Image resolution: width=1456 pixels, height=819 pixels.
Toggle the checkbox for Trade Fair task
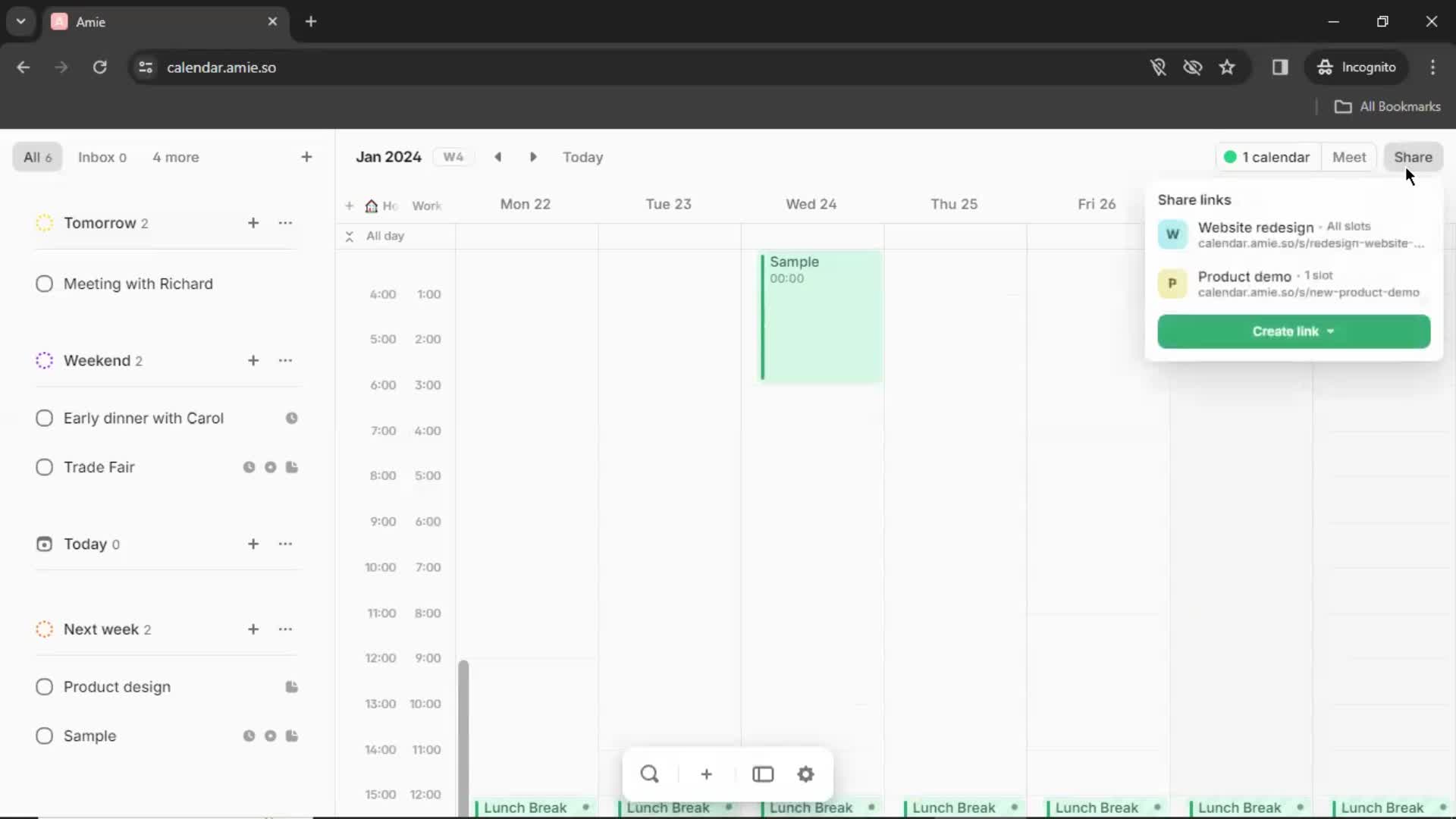click(x=43, y=467)
